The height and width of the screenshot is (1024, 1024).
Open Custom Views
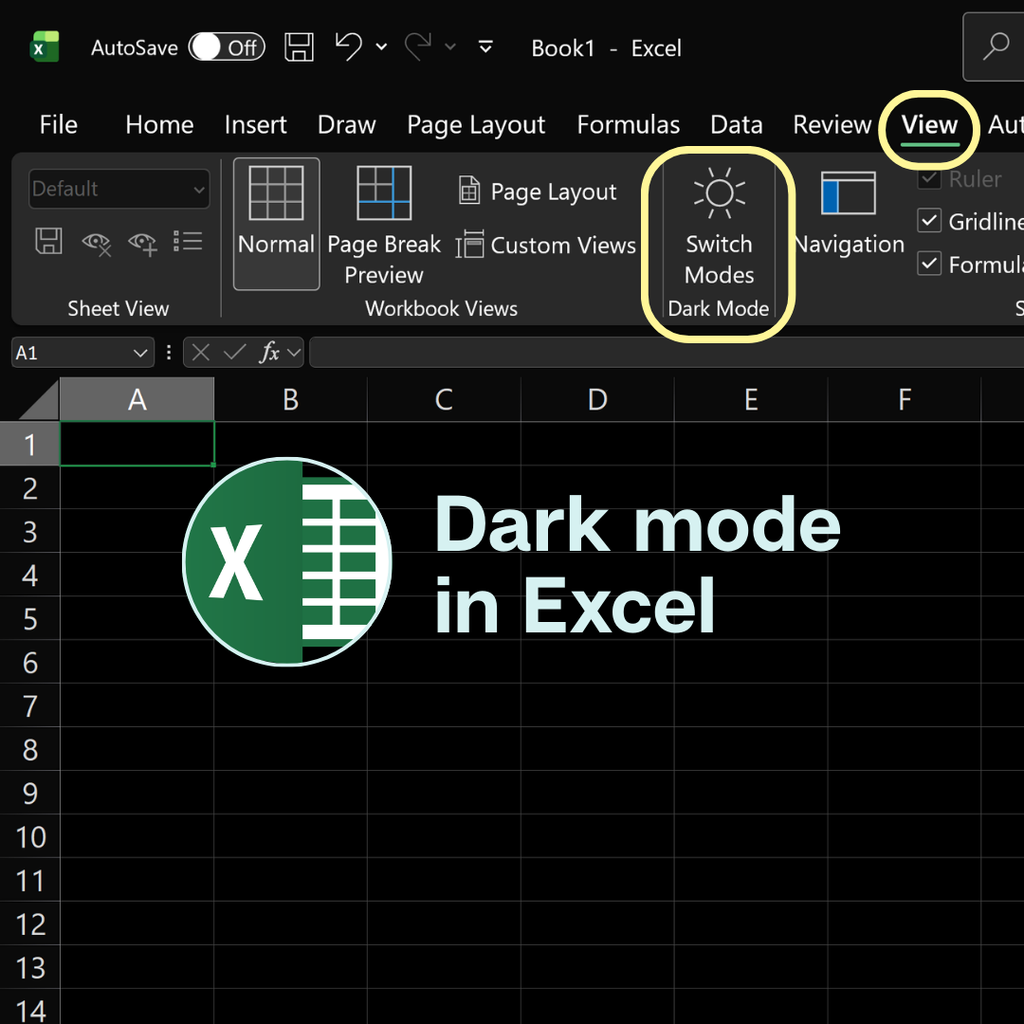[x=546, y=245]
